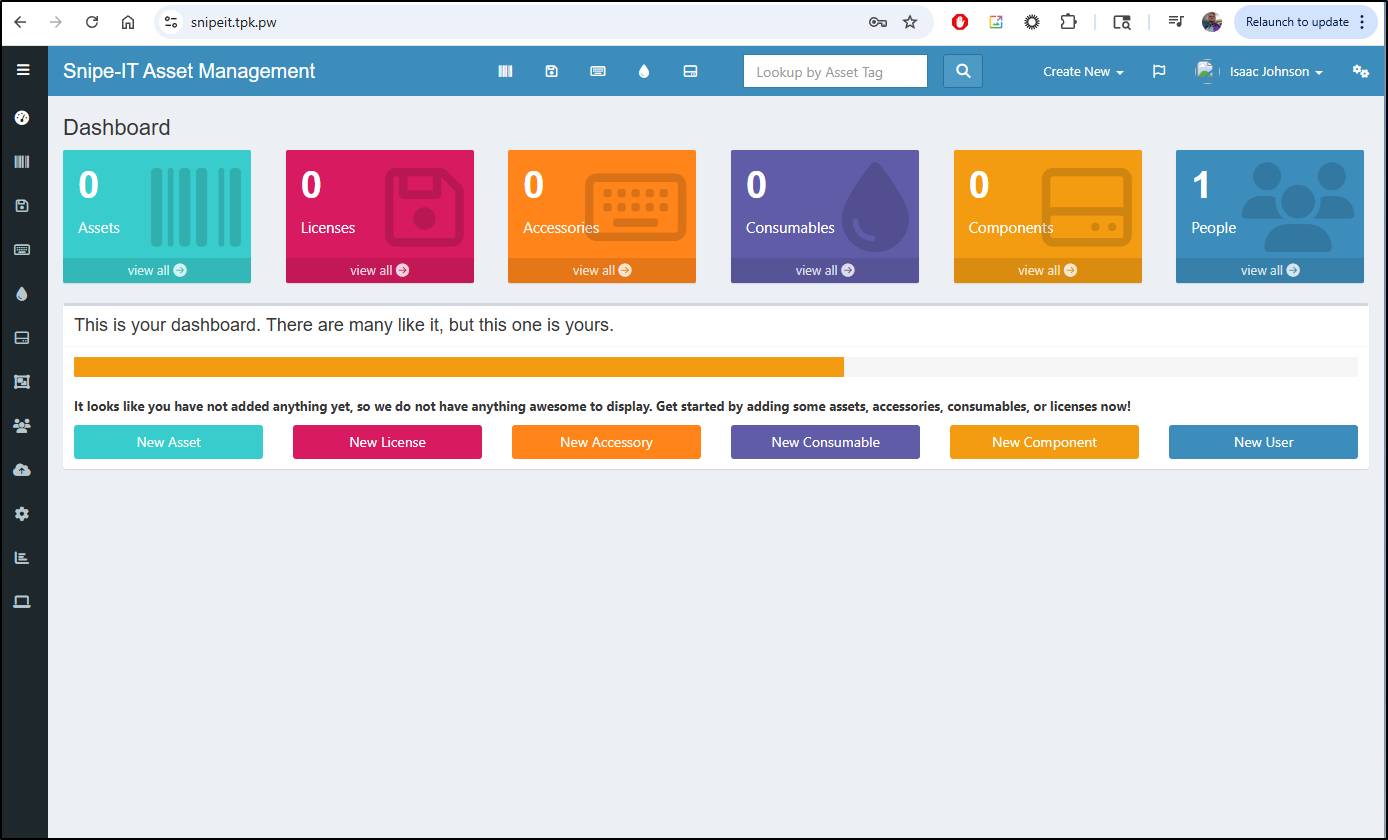Open Consumables droplet icon in top navbar
Screen dimensions: 1388x840
coord(644,71)
